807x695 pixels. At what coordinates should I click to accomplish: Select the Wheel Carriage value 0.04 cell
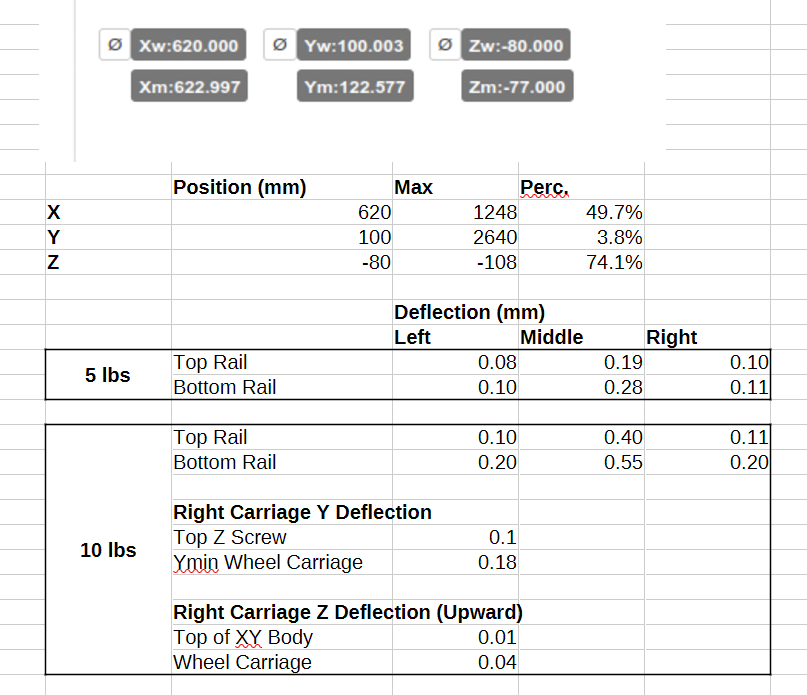coord(456,662)
